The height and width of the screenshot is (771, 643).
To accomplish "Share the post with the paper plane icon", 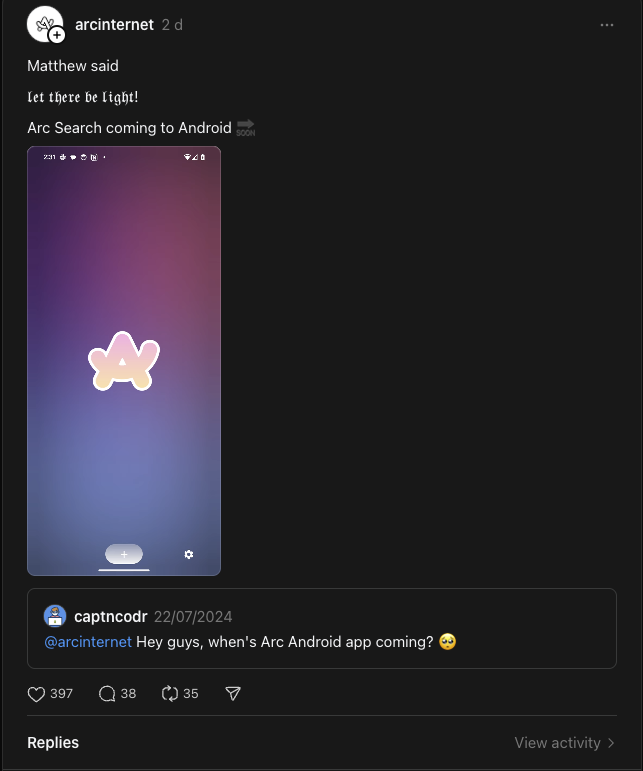I will pos(233,694).
